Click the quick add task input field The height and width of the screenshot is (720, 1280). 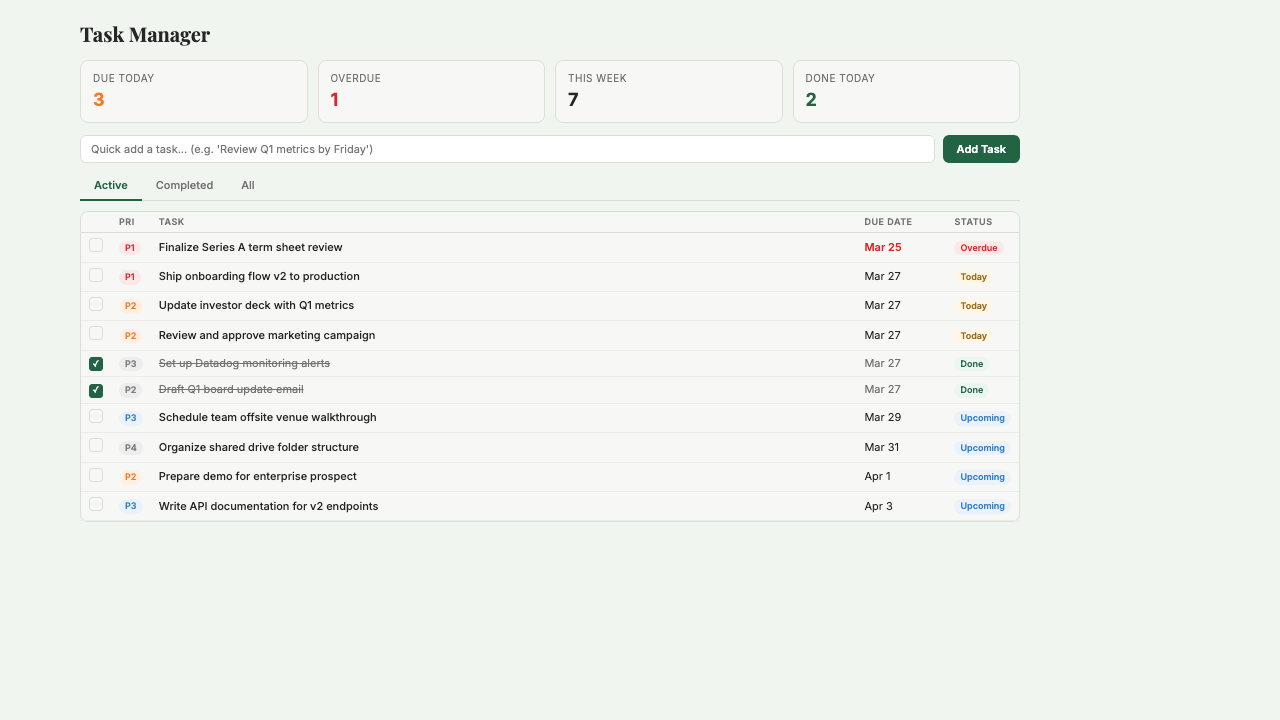pyautogui.click(x=507, y=148)
